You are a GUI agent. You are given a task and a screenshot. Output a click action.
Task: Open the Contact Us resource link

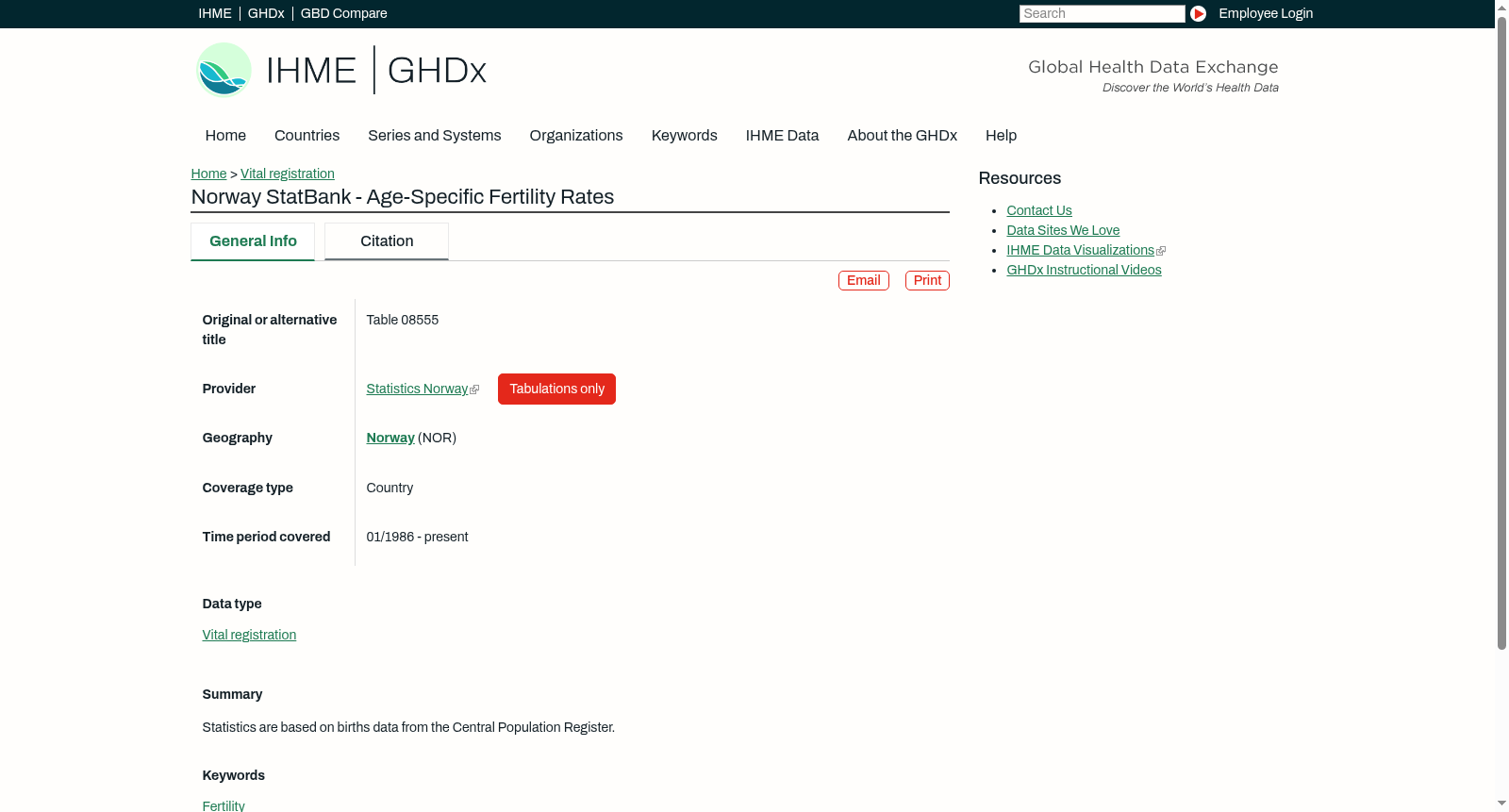point(1039,210)
